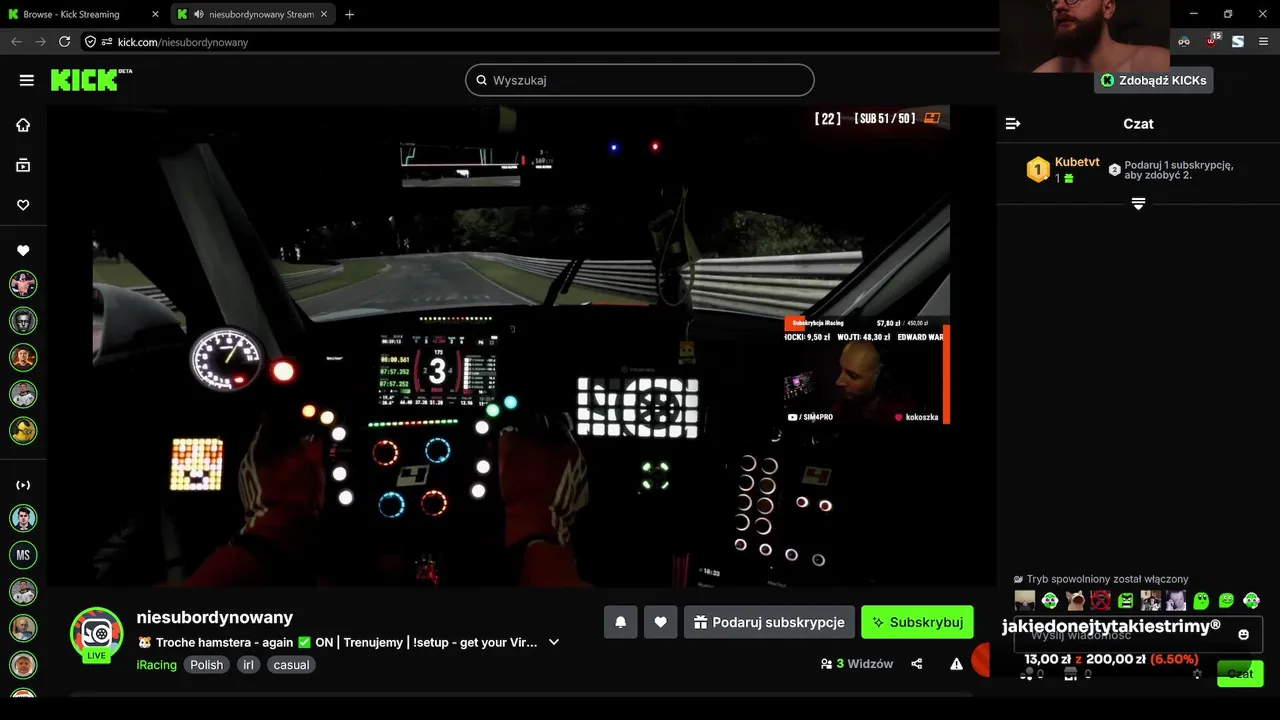The width and height of the screenshot is (1280, 720).
Task: Open a new browser tab with plus
Action: pyautogui.click(x=349, y=14)
